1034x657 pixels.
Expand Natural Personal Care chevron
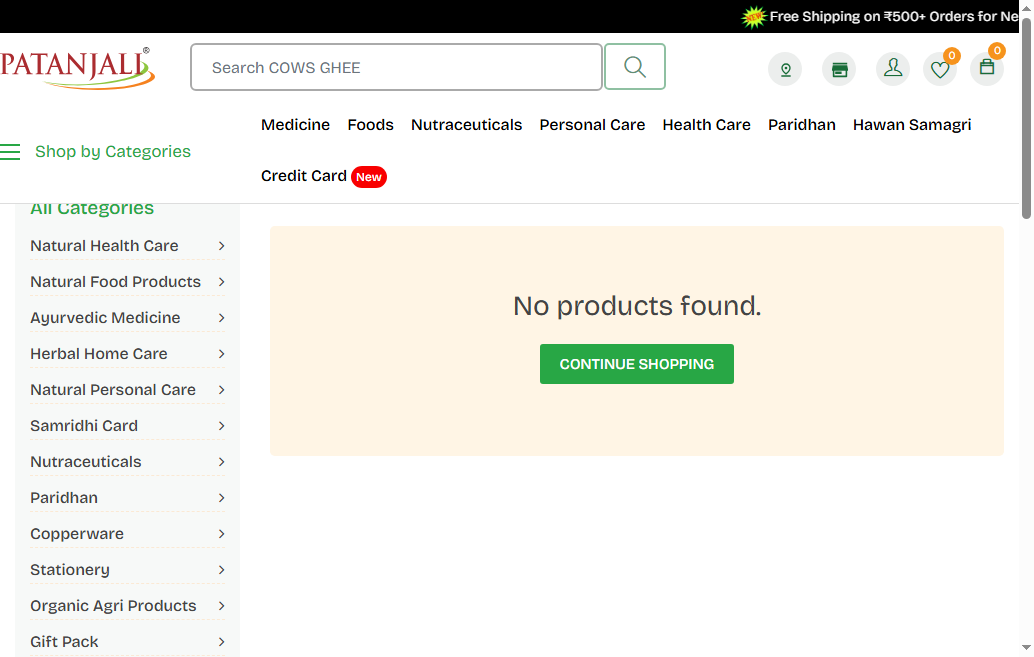pos(222,390)
